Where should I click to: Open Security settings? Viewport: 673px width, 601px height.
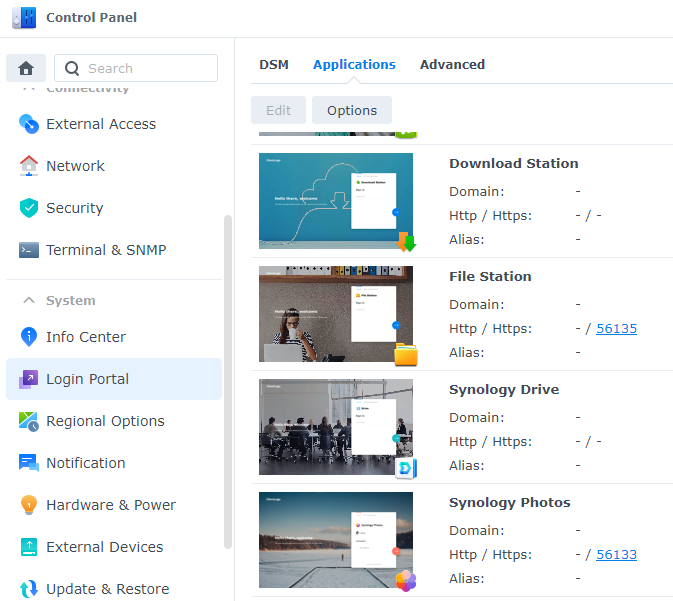(x=114, y=208)
